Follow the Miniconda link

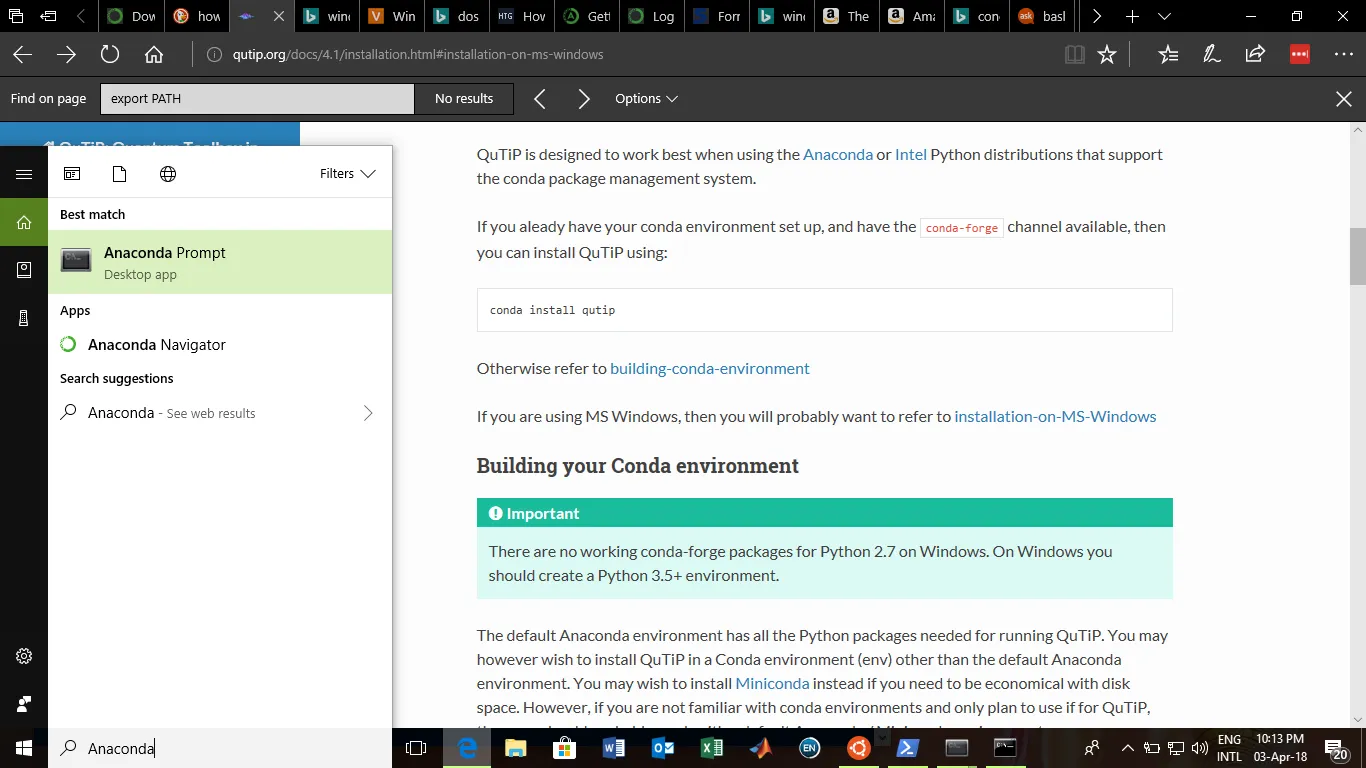point(772,683)
